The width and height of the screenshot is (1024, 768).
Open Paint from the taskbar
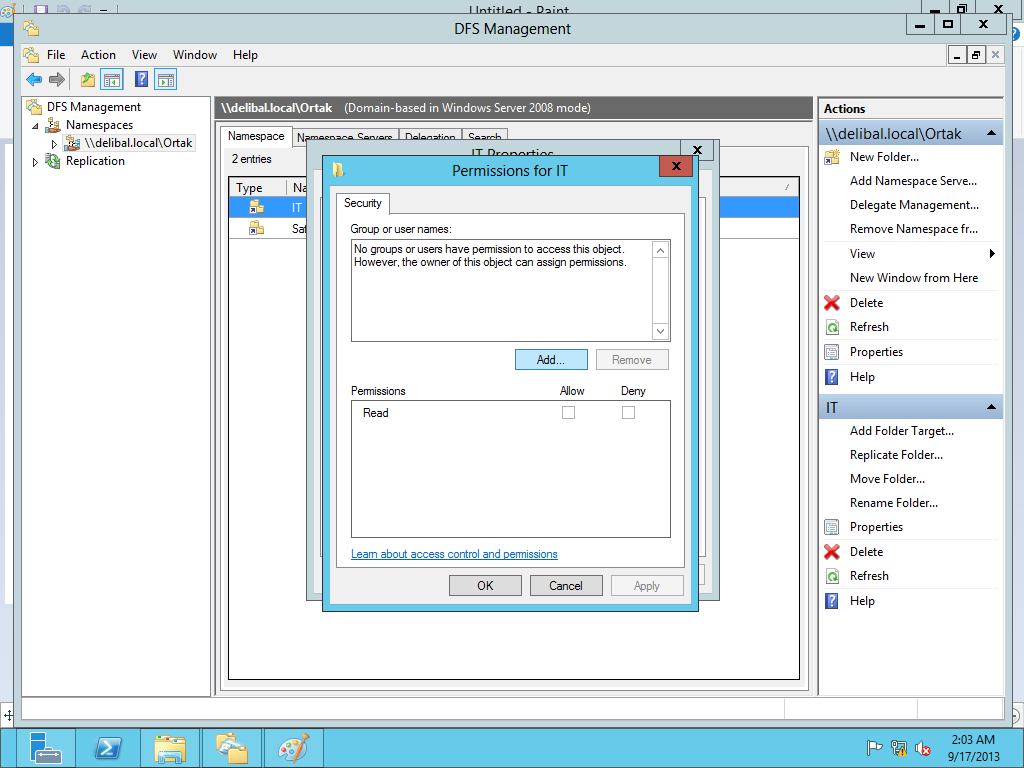(x=293, y=747)
